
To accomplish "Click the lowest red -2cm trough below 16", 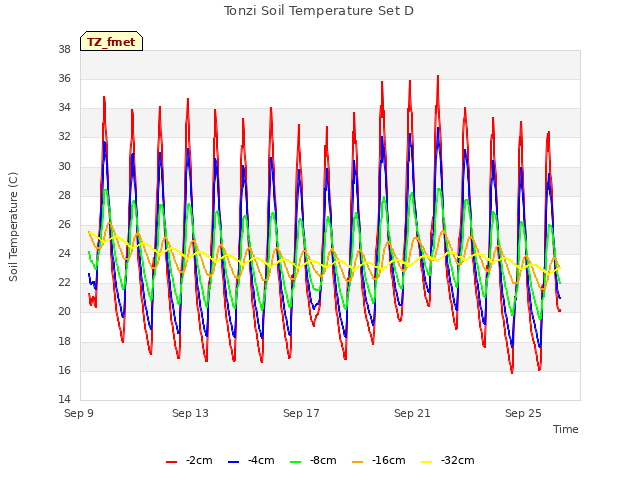I will (512, 372).
